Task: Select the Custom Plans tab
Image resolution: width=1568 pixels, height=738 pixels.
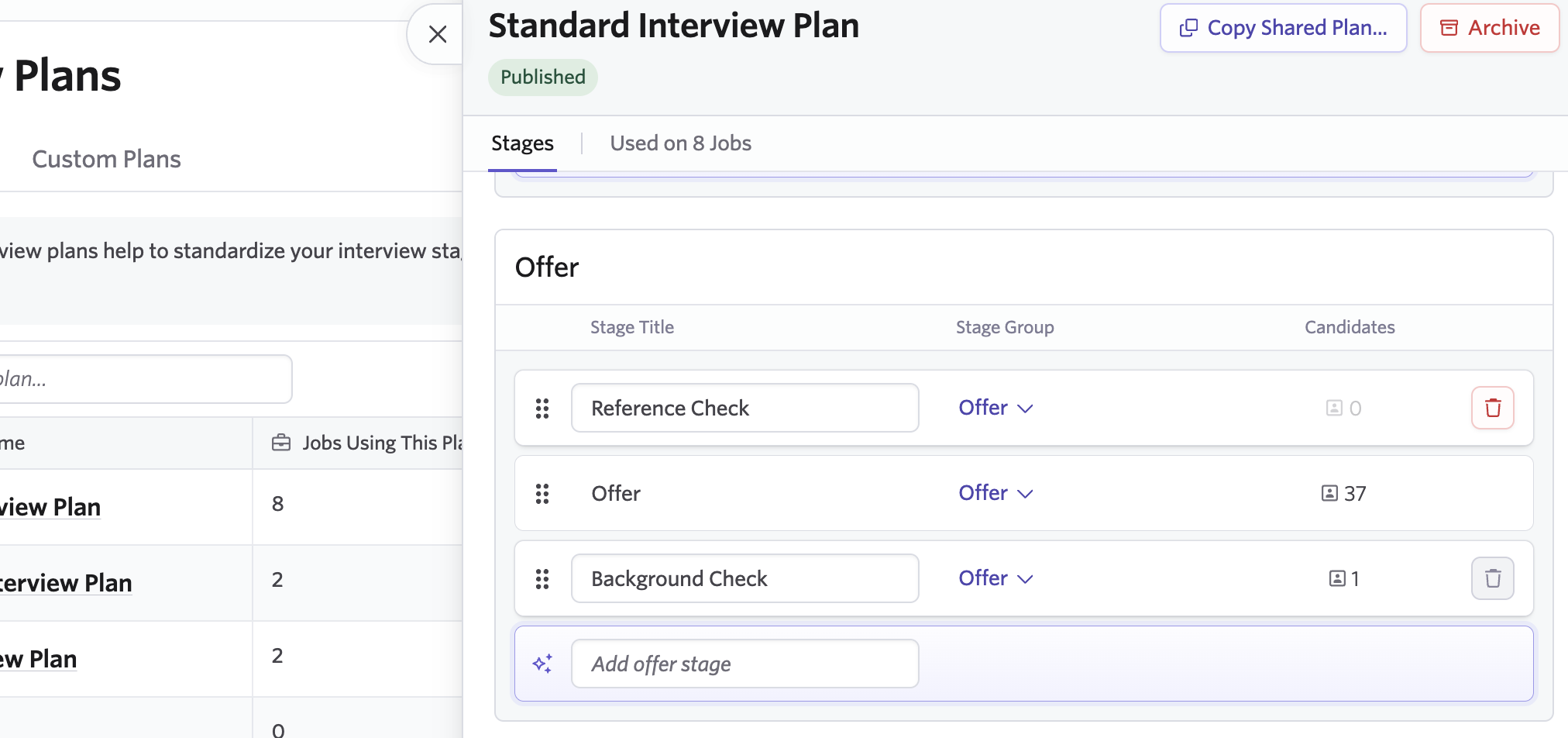Action: tap(106, 159)
